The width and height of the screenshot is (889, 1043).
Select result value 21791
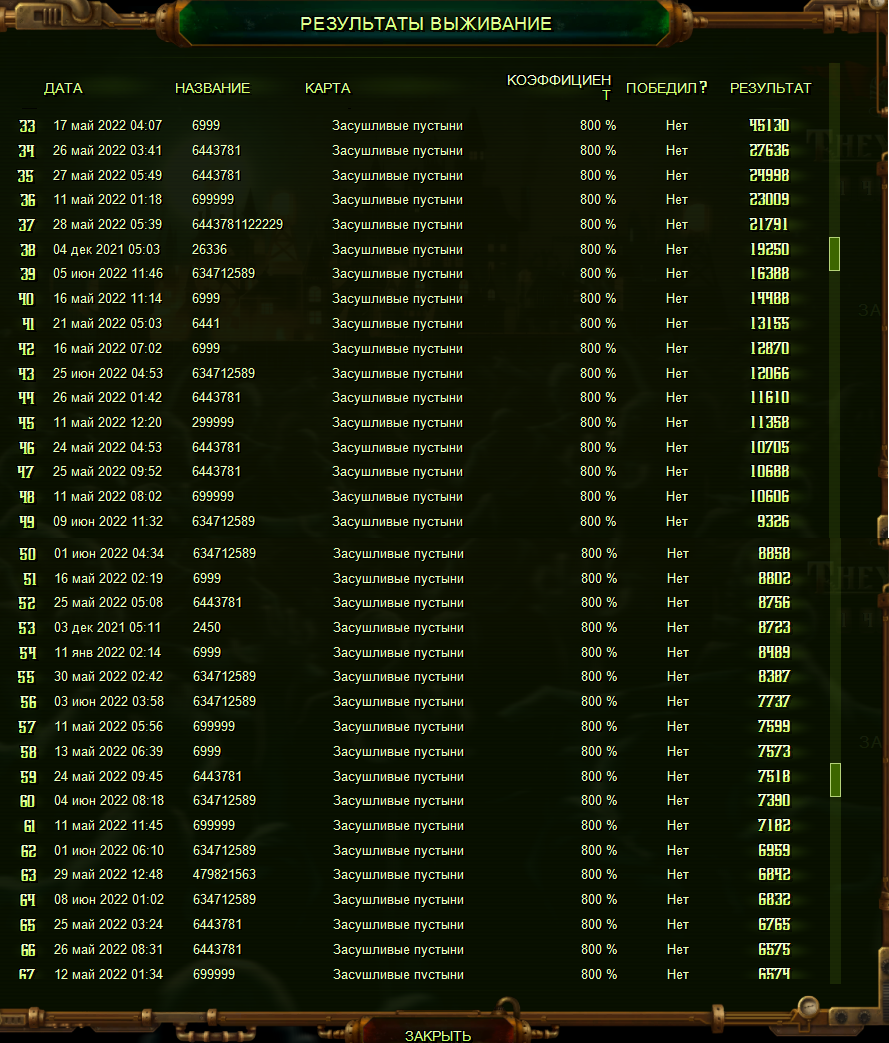point(769,224)
